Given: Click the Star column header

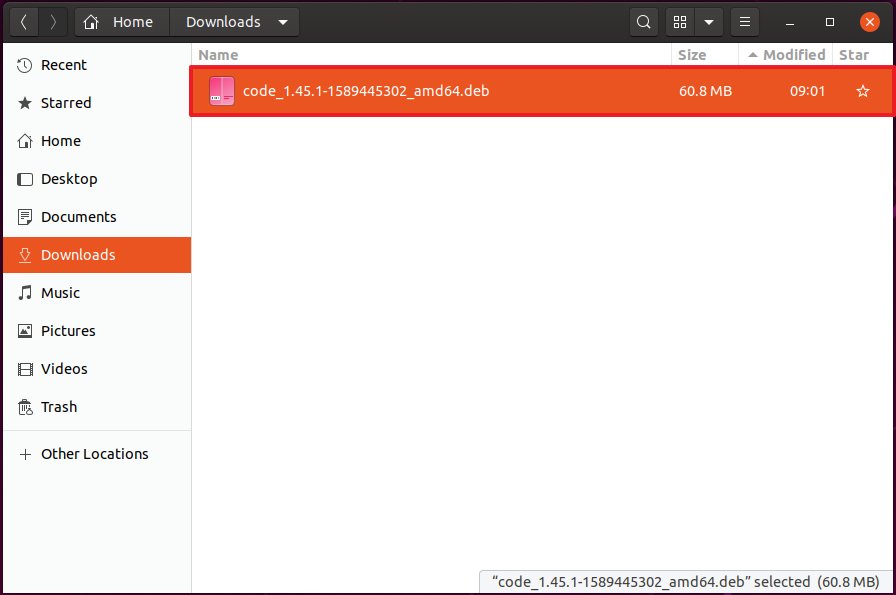Looking at the screenshot, I should (862, 55).
